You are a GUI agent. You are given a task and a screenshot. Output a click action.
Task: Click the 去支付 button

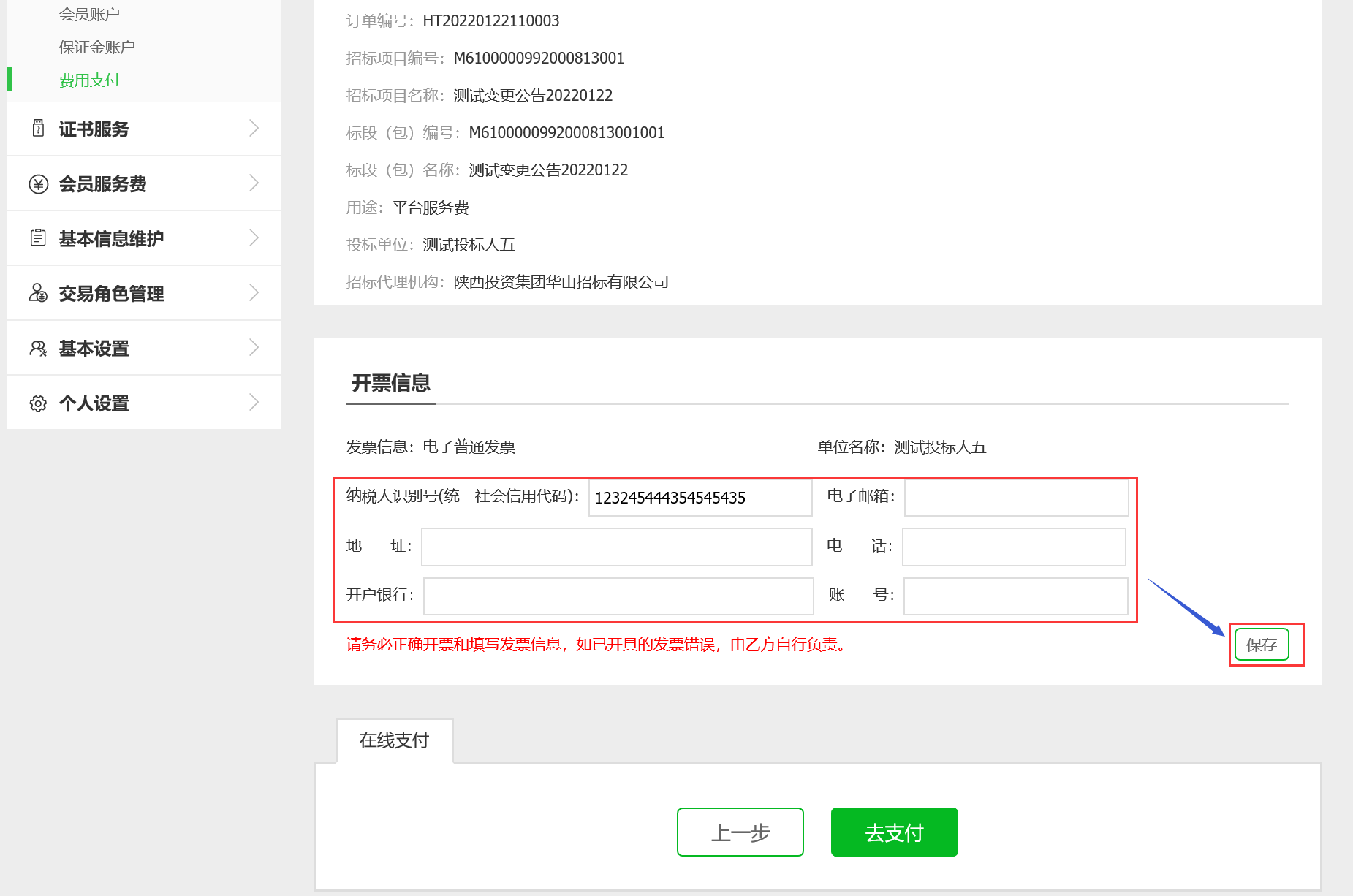[x=895, y=832]
